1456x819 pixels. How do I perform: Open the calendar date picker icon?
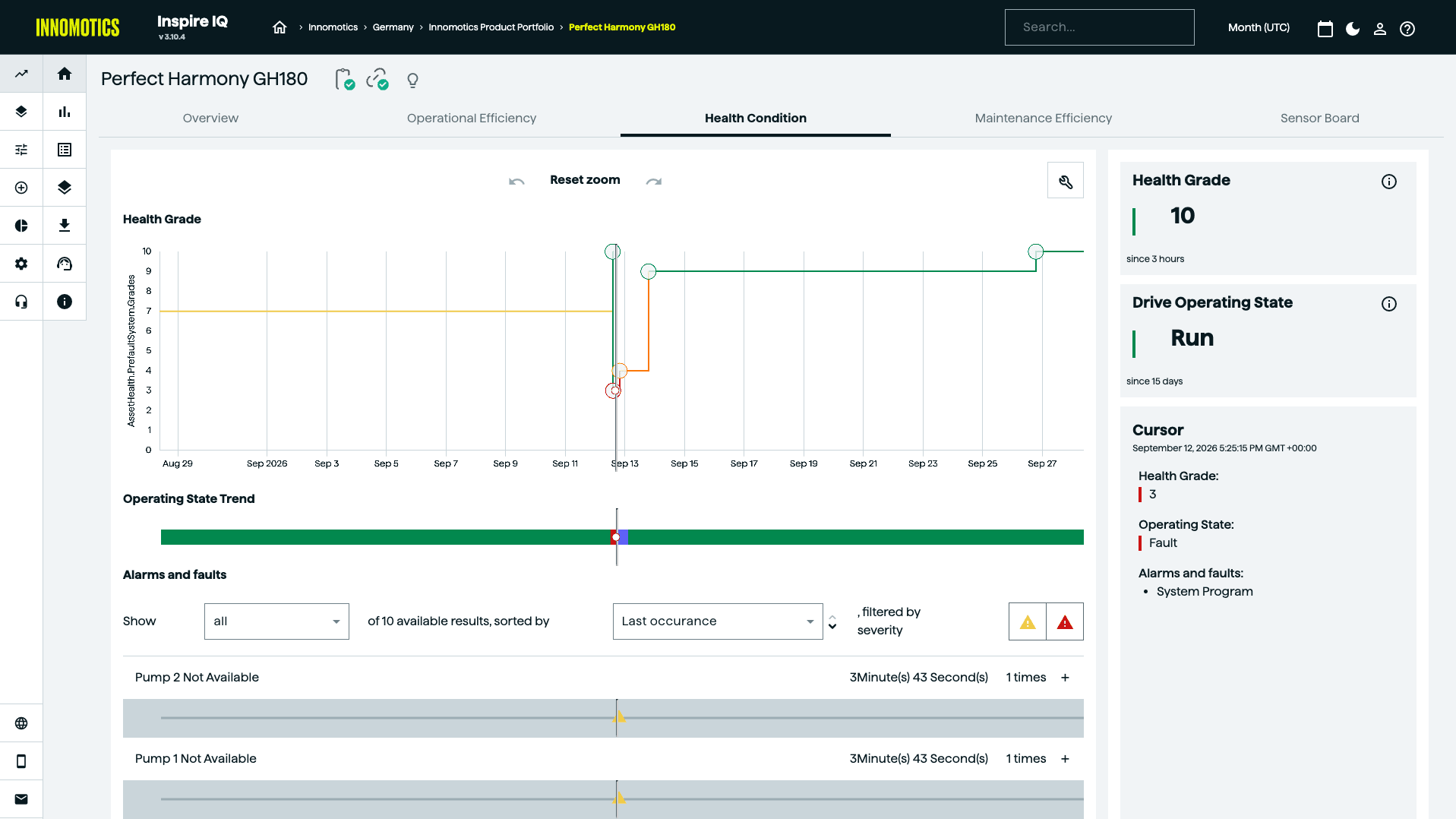tap(1325, 28)
